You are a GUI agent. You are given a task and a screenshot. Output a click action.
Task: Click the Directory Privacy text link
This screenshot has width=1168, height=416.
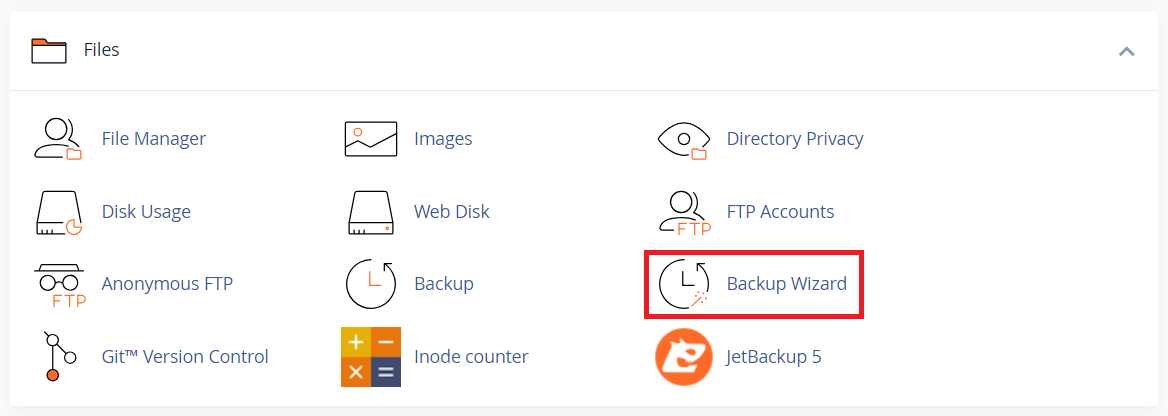795,139
